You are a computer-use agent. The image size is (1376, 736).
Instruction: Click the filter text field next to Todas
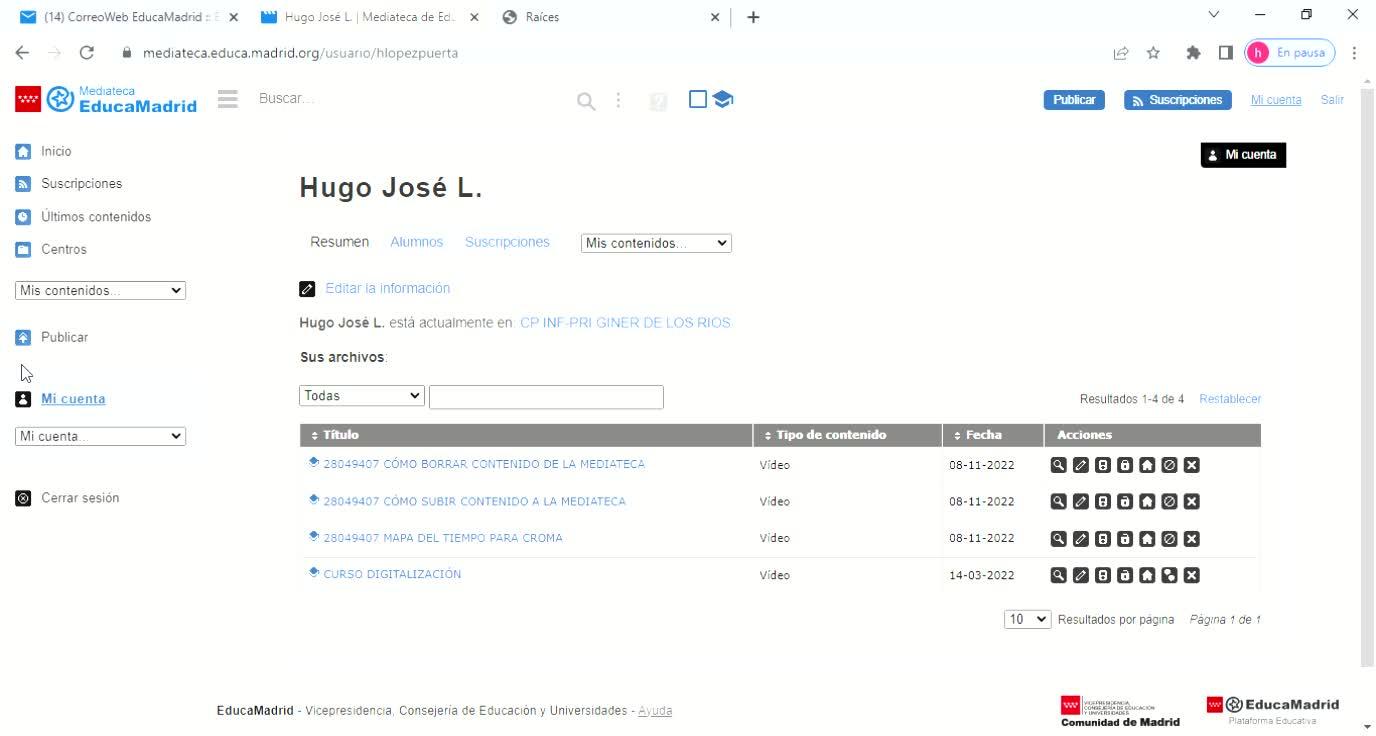point(546,397)
